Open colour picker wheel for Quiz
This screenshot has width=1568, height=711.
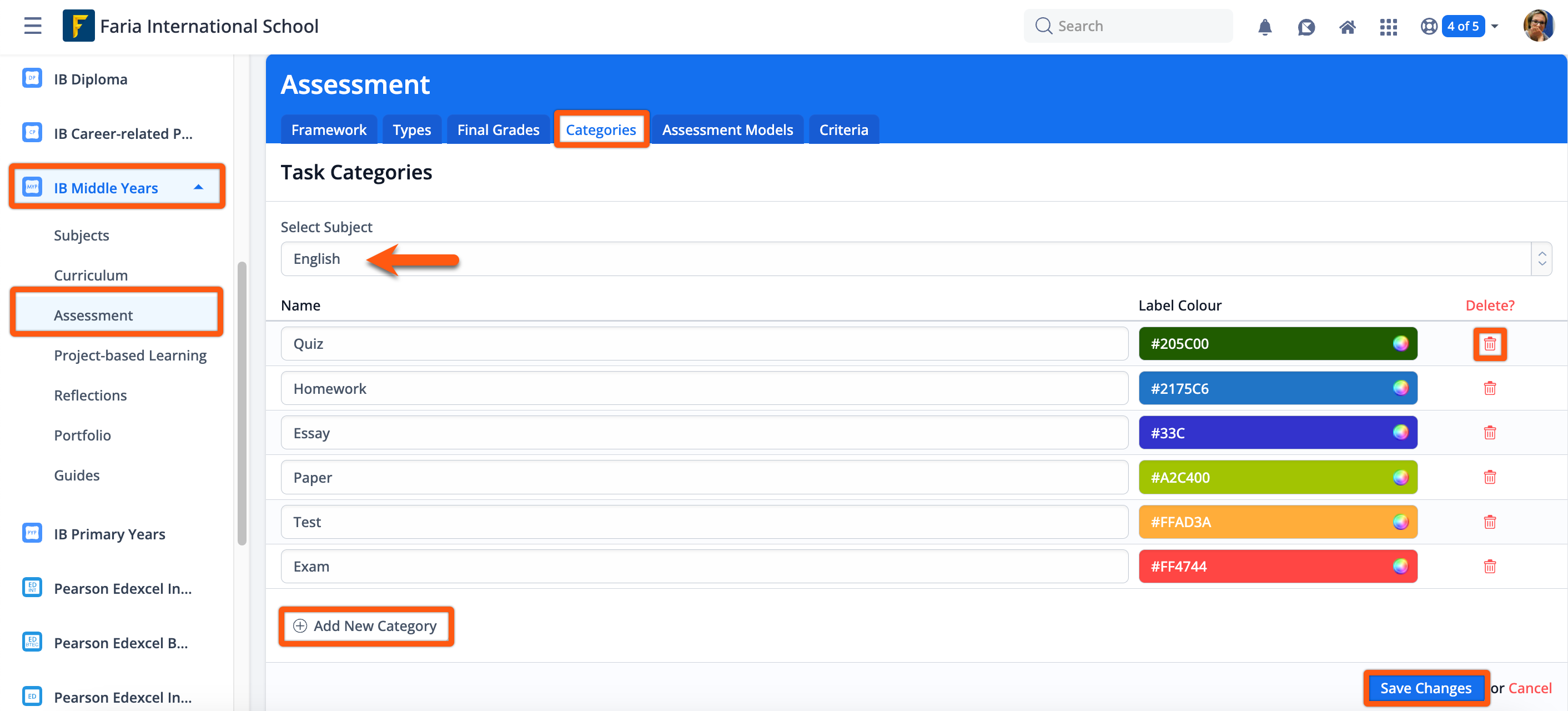click(1401, 343)
